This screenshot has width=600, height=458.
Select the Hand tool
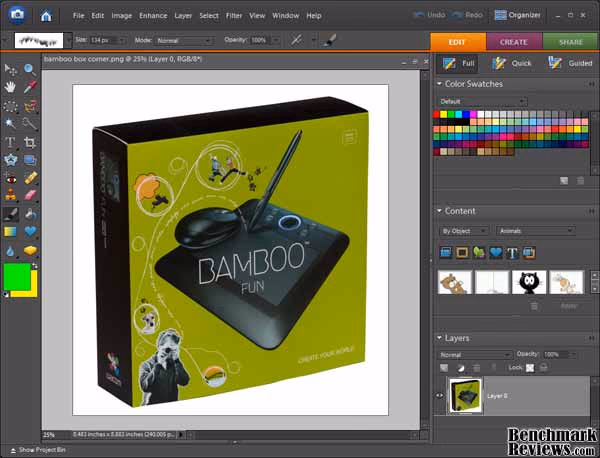point(10,87)
